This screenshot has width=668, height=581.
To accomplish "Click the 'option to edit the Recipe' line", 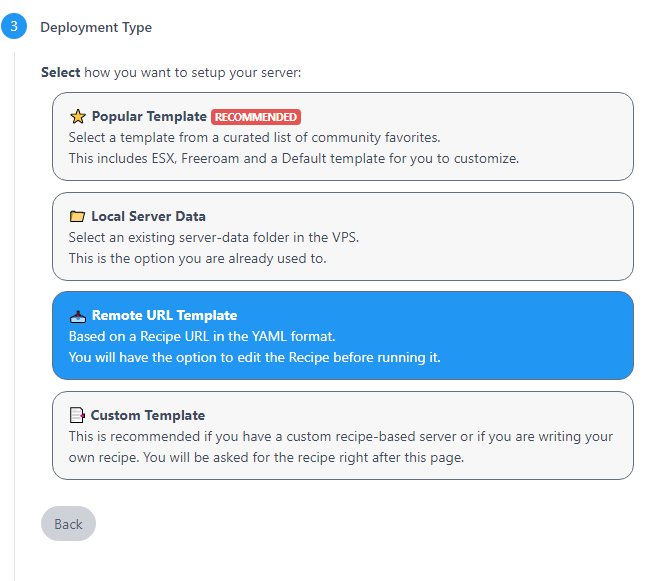I will [254, 357].
